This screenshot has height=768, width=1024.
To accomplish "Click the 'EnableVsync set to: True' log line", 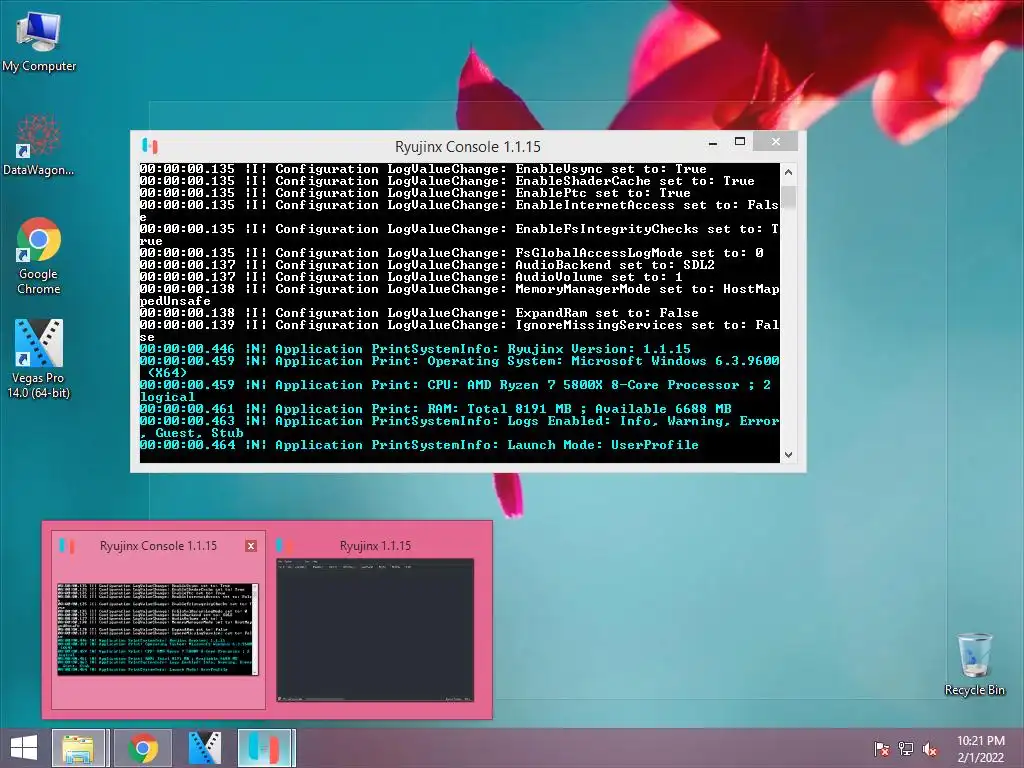I will click(423, 169).
